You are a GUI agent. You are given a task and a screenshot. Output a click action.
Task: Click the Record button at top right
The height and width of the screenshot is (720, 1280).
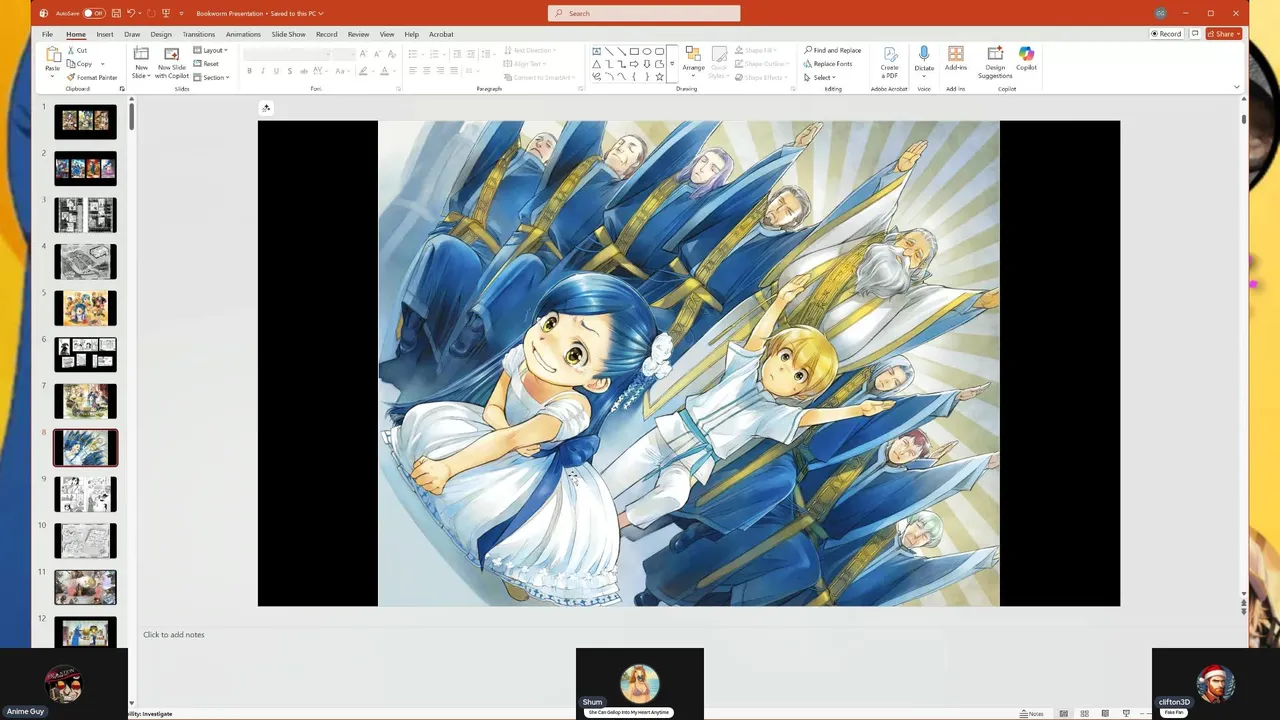pos(1166,34)
